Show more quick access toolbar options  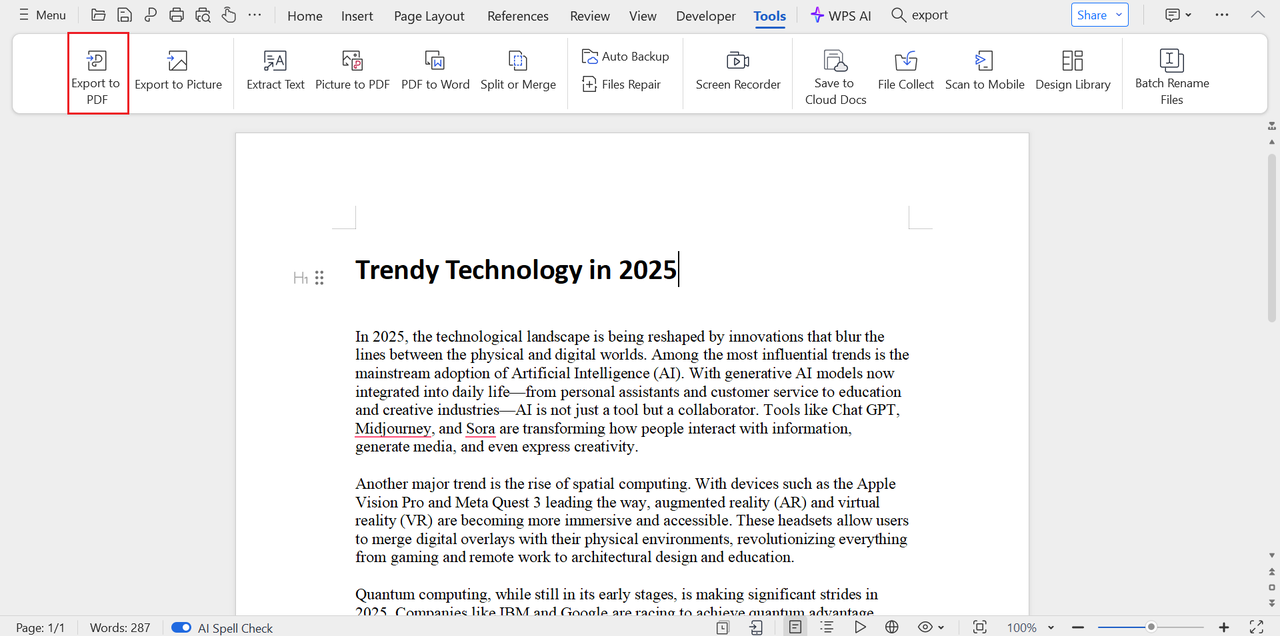pos(255,15)
